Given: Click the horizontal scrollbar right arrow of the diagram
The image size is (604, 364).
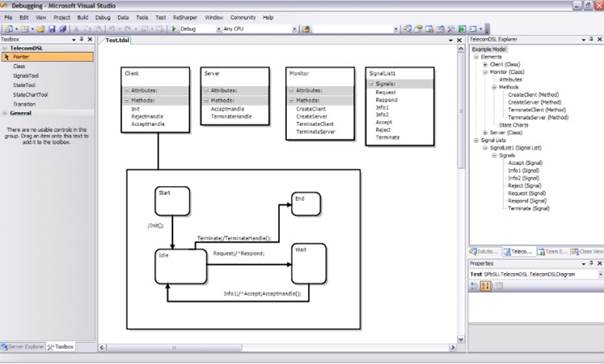Looking at the screenshot, I should [453, 348].
